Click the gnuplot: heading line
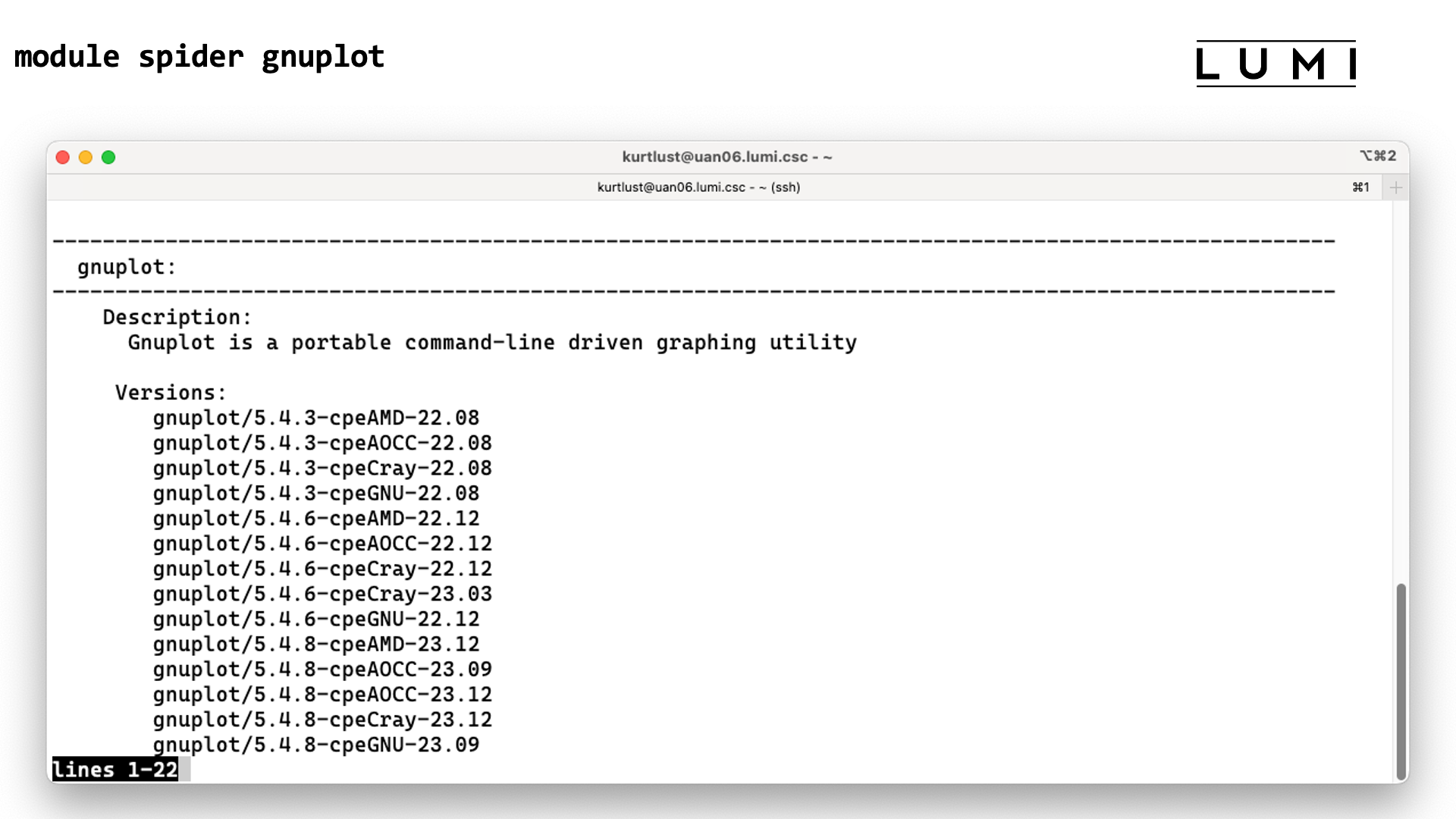This screenshot has width=1456, height=819. tap(127, 267)
